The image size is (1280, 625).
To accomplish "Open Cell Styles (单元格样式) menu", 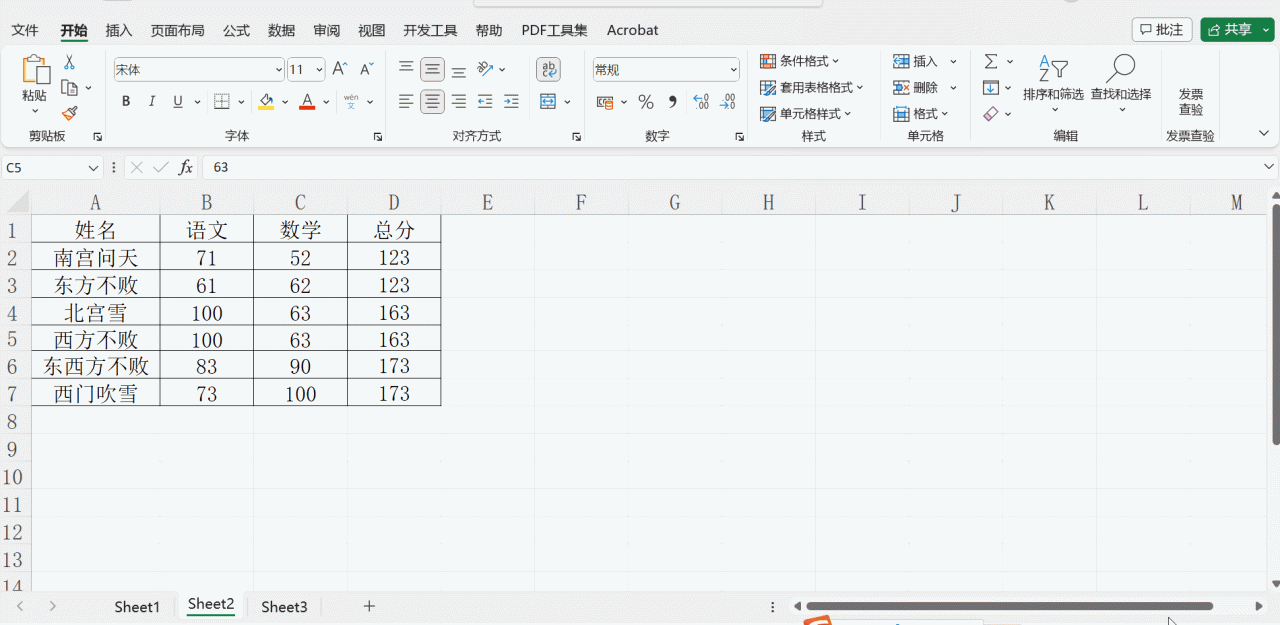I will point(806,114).
